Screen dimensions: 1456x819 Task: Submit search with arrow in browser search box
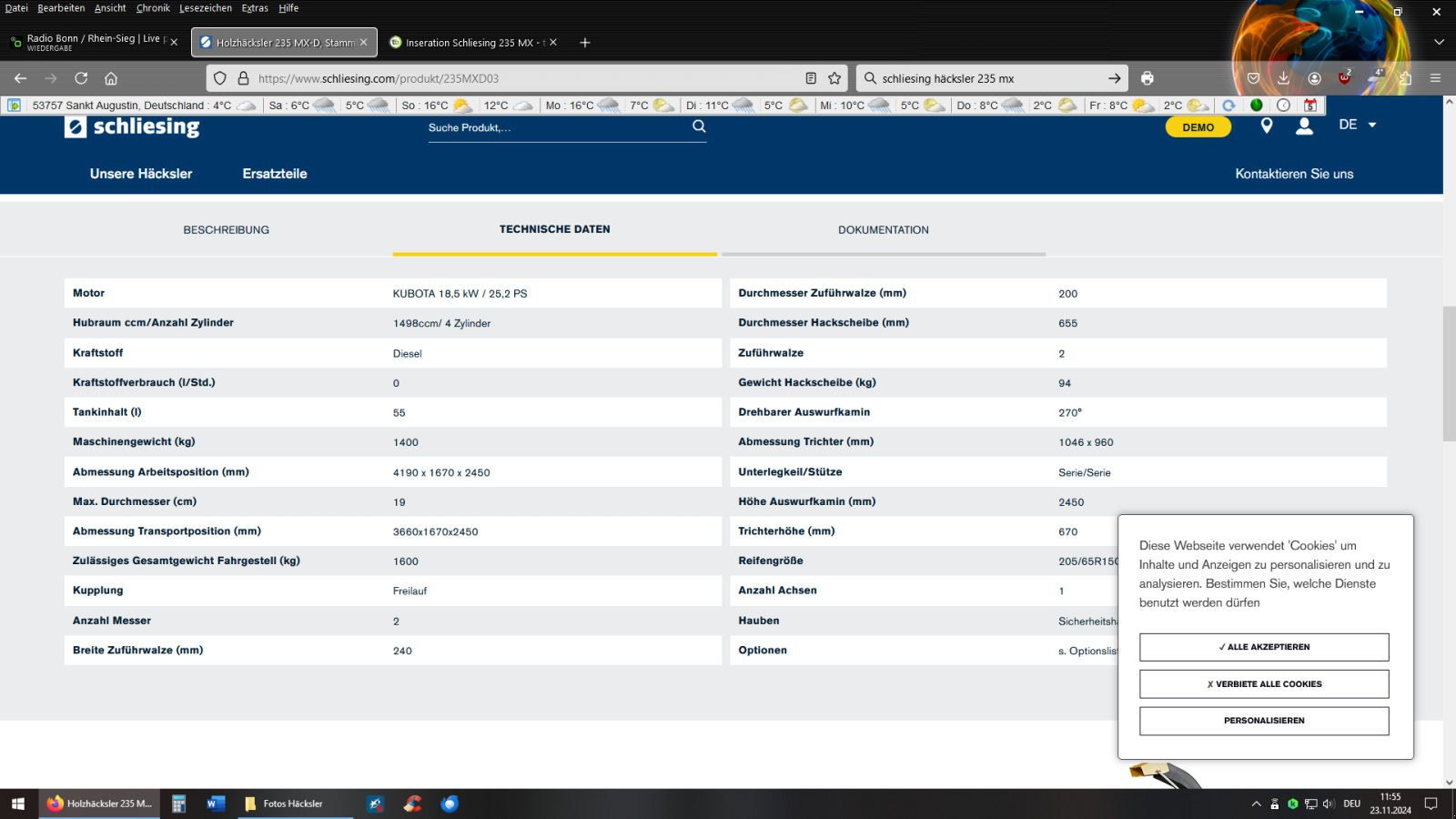[1114, 78]
